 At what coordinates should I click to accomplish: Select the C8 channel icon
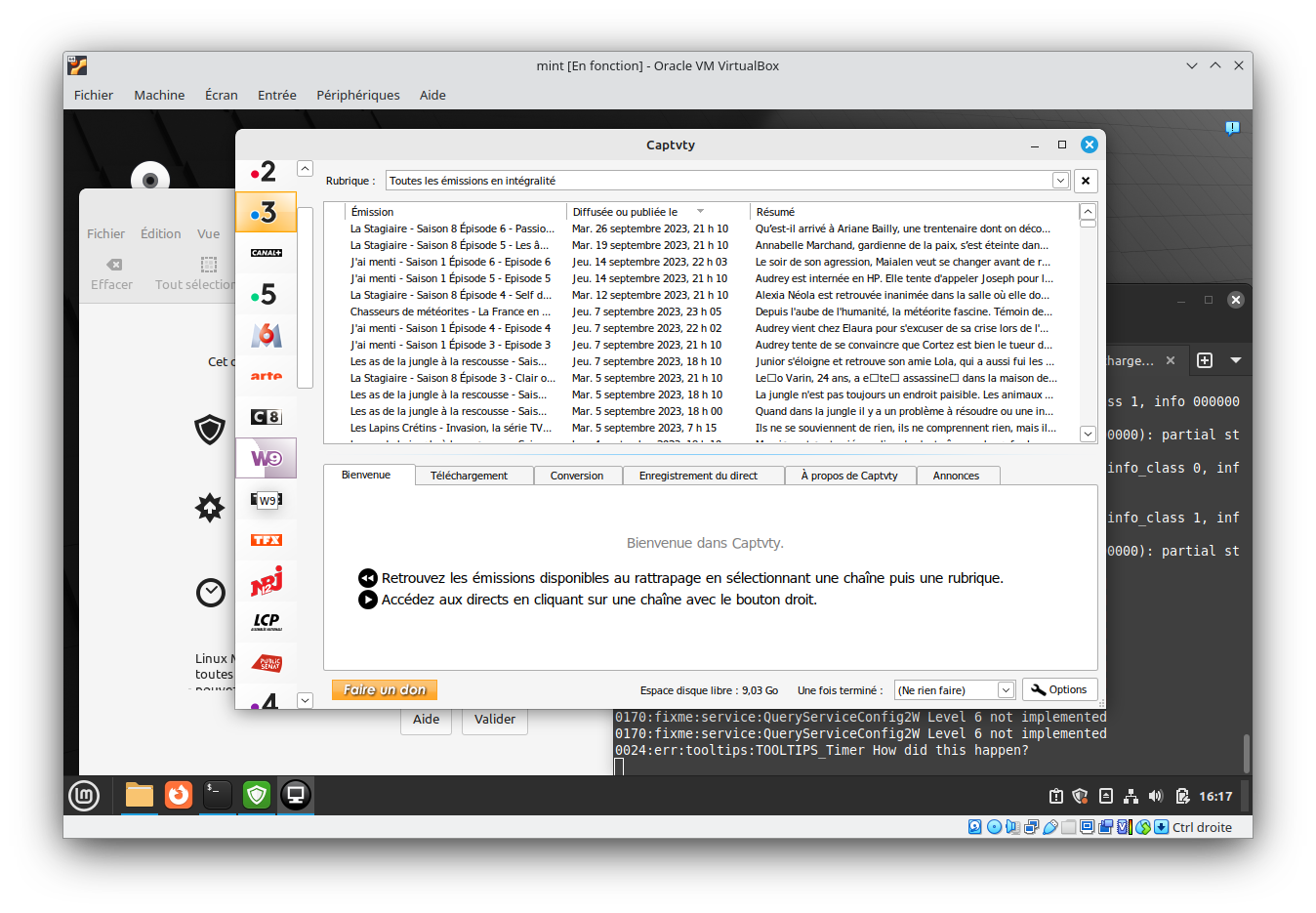click(266, 417)
